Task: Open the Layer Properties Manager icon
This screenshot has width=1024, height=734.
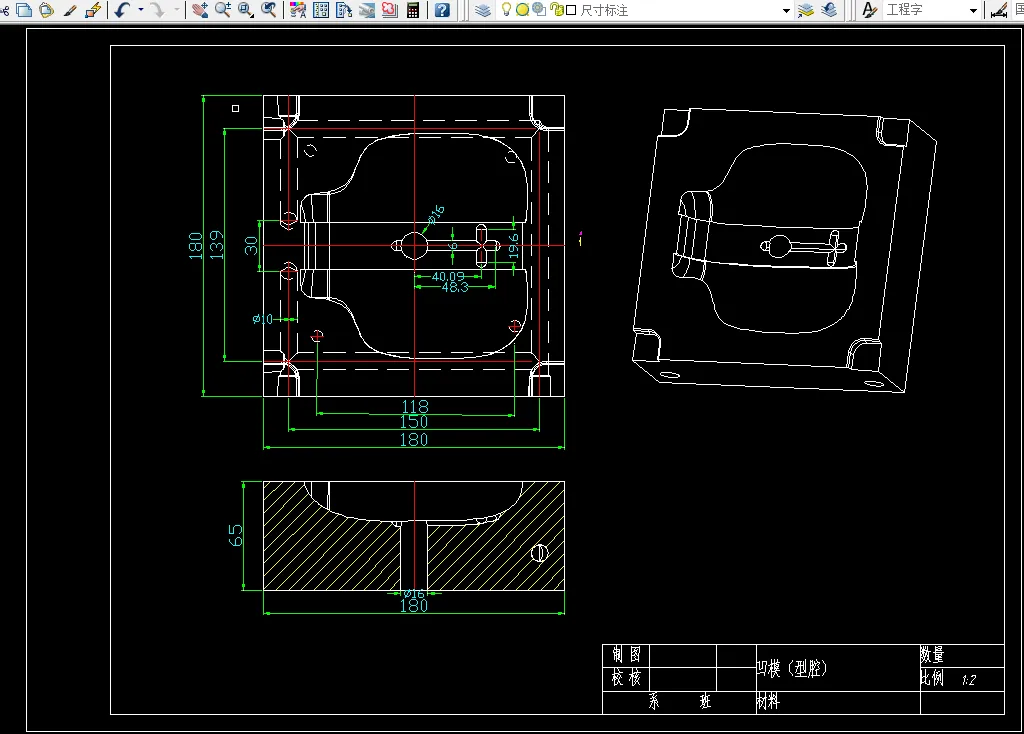Action: click(483, 10)
